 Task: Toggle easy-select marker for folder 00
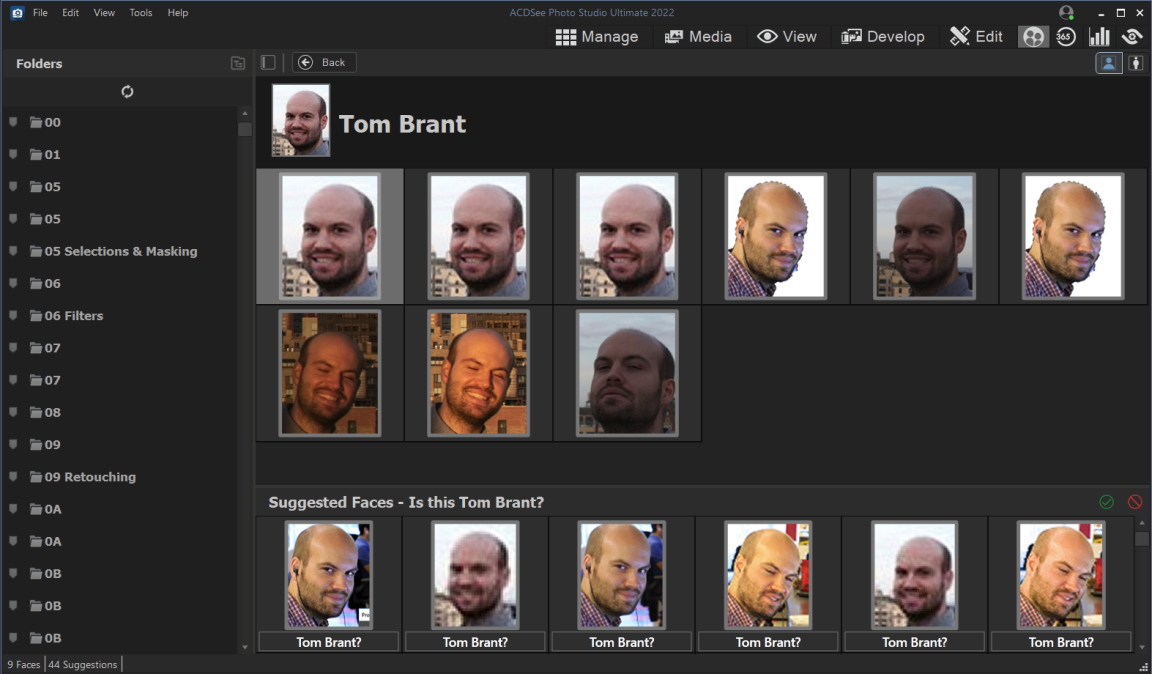(x=13, y=122)
